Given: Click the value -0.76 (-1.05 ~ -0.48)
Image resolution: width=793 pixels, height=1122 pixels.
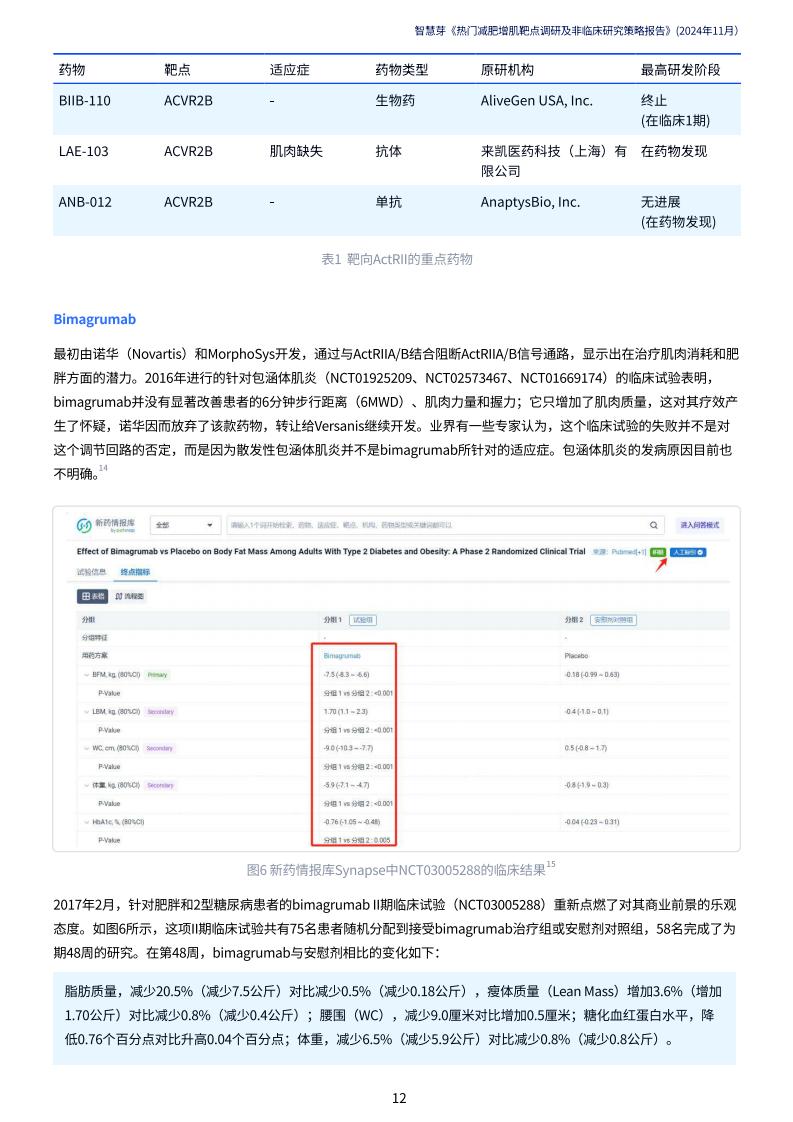Looking at the screenshot, I should (x=352, y=822).
